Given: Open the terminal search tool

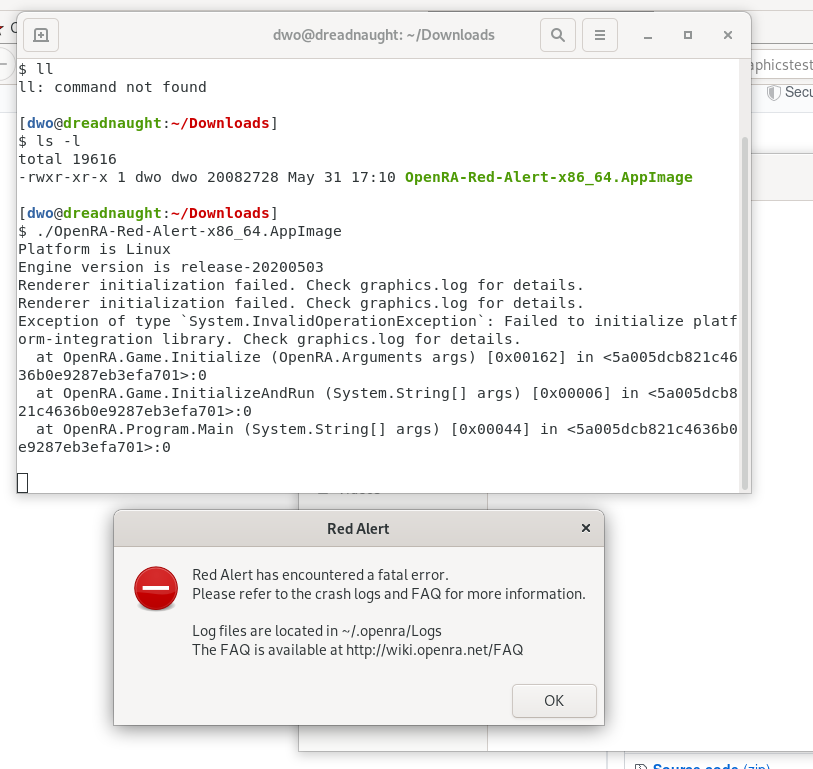Looking at the screenshot, I should pyautogui.click(x=558, y=35).
